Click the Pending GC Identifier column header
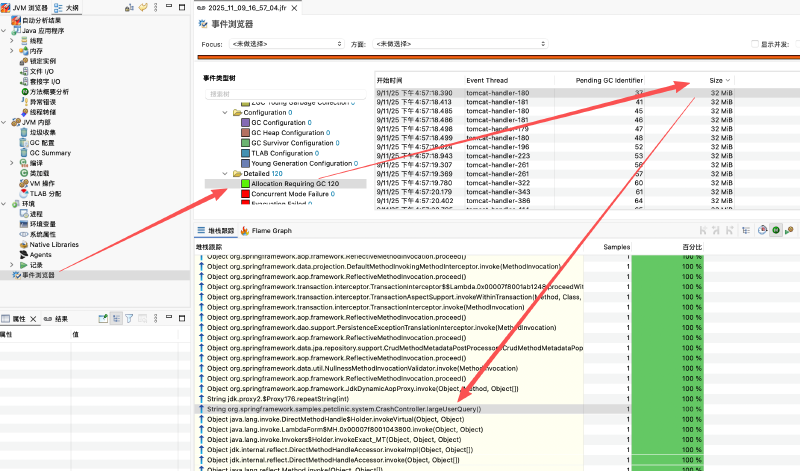800x471 pixels. coord(608,80)
